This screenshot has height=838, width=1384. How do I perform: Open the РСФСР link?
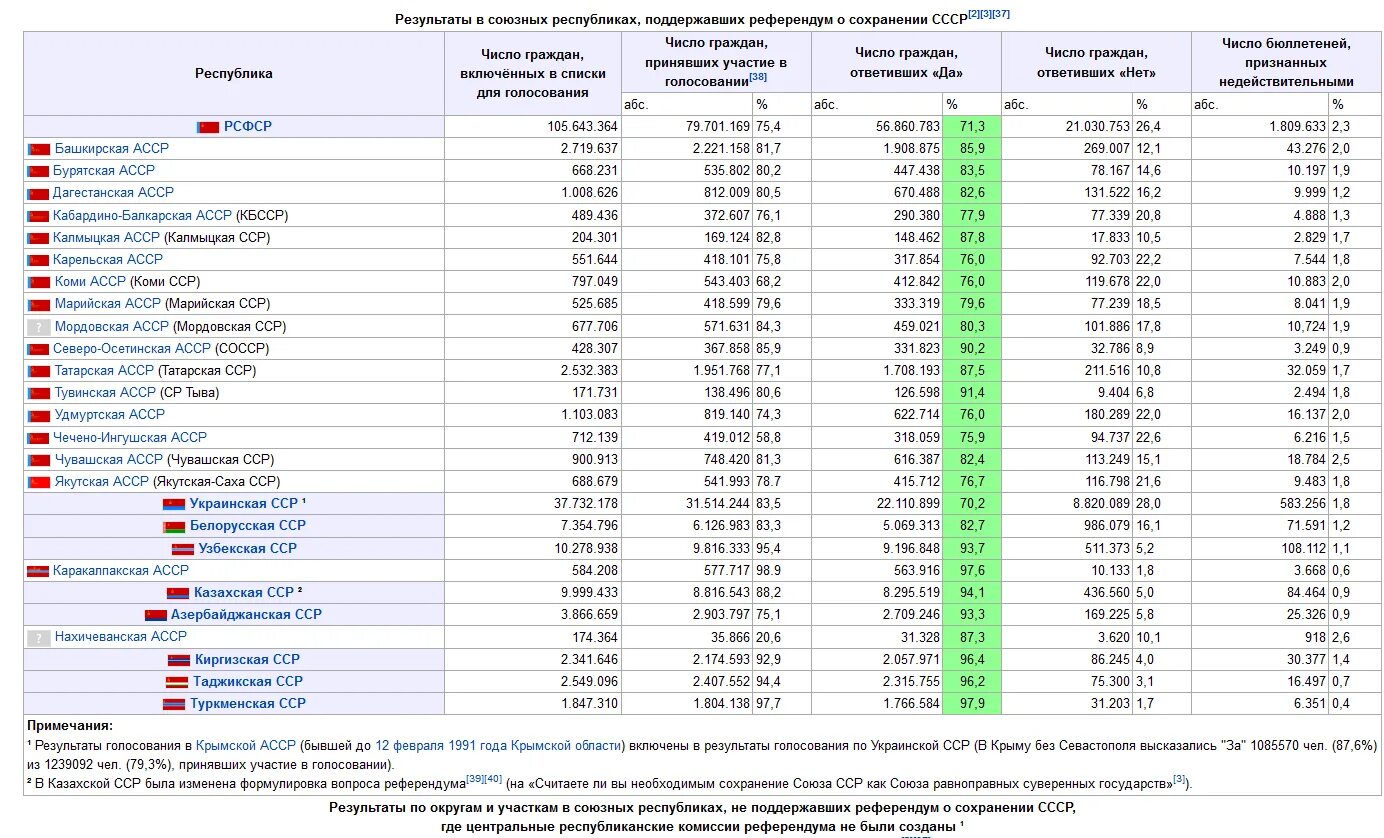coord(248,127)
